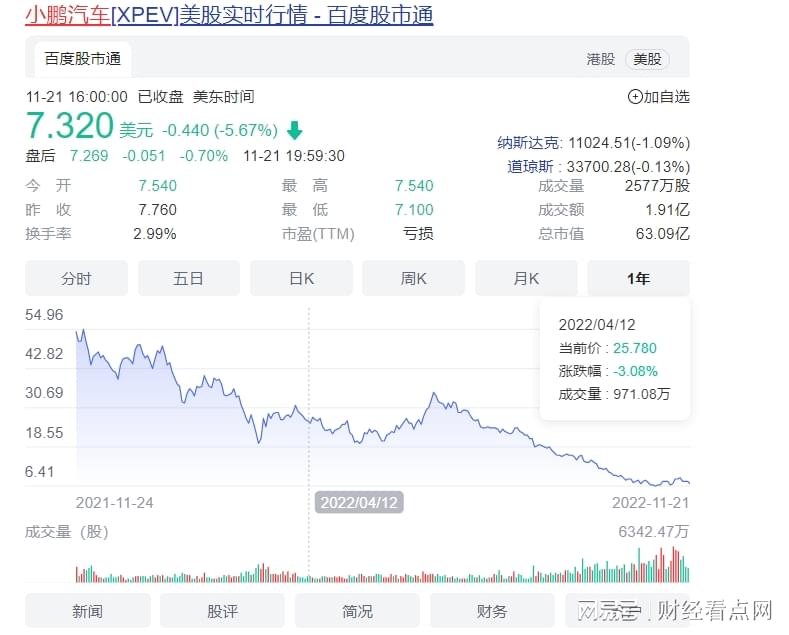Select the 分时 chart view
Viewport: 789px width, 635px height.
click(76, 278)
